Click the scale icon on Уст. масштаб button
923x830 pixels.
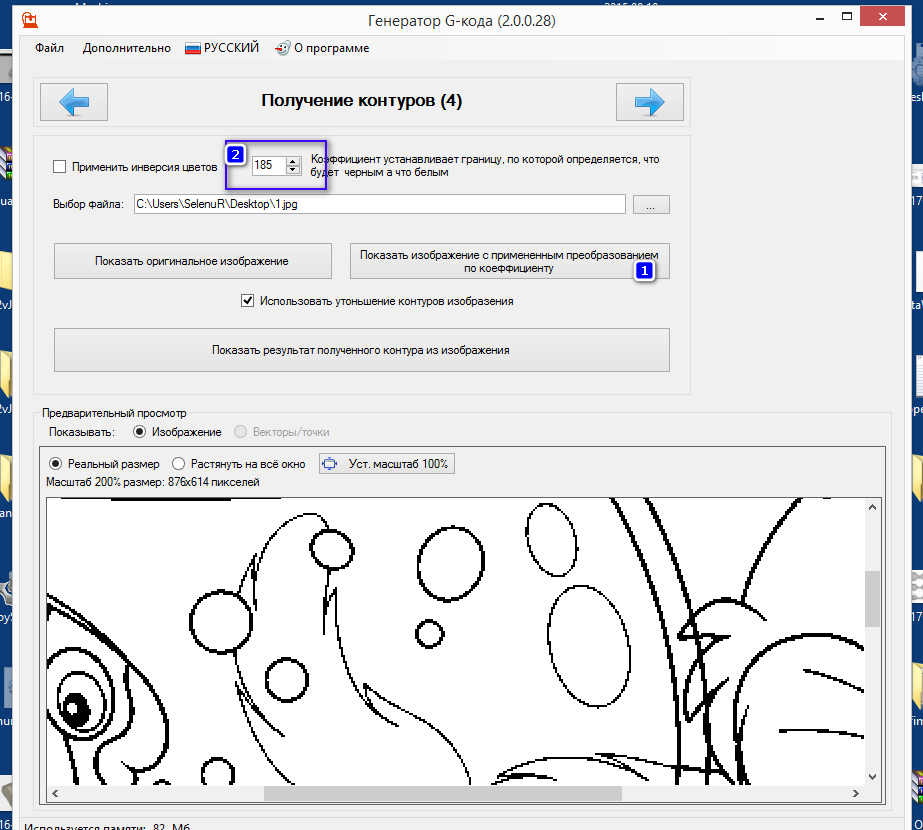pyautogui.click(x=330, y=464)
